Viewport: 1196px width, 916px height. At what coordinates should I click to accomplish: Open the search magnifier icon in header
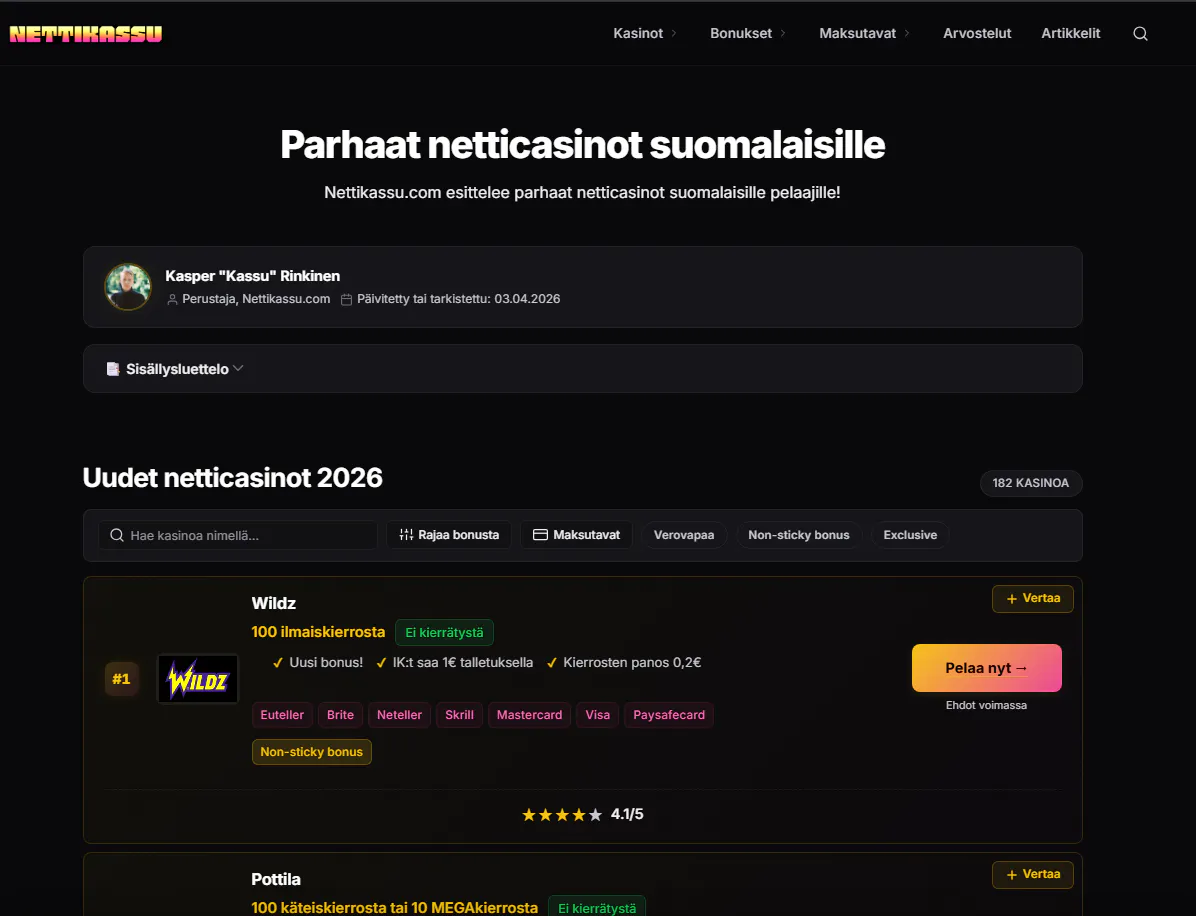click(x=1140, y=34)
